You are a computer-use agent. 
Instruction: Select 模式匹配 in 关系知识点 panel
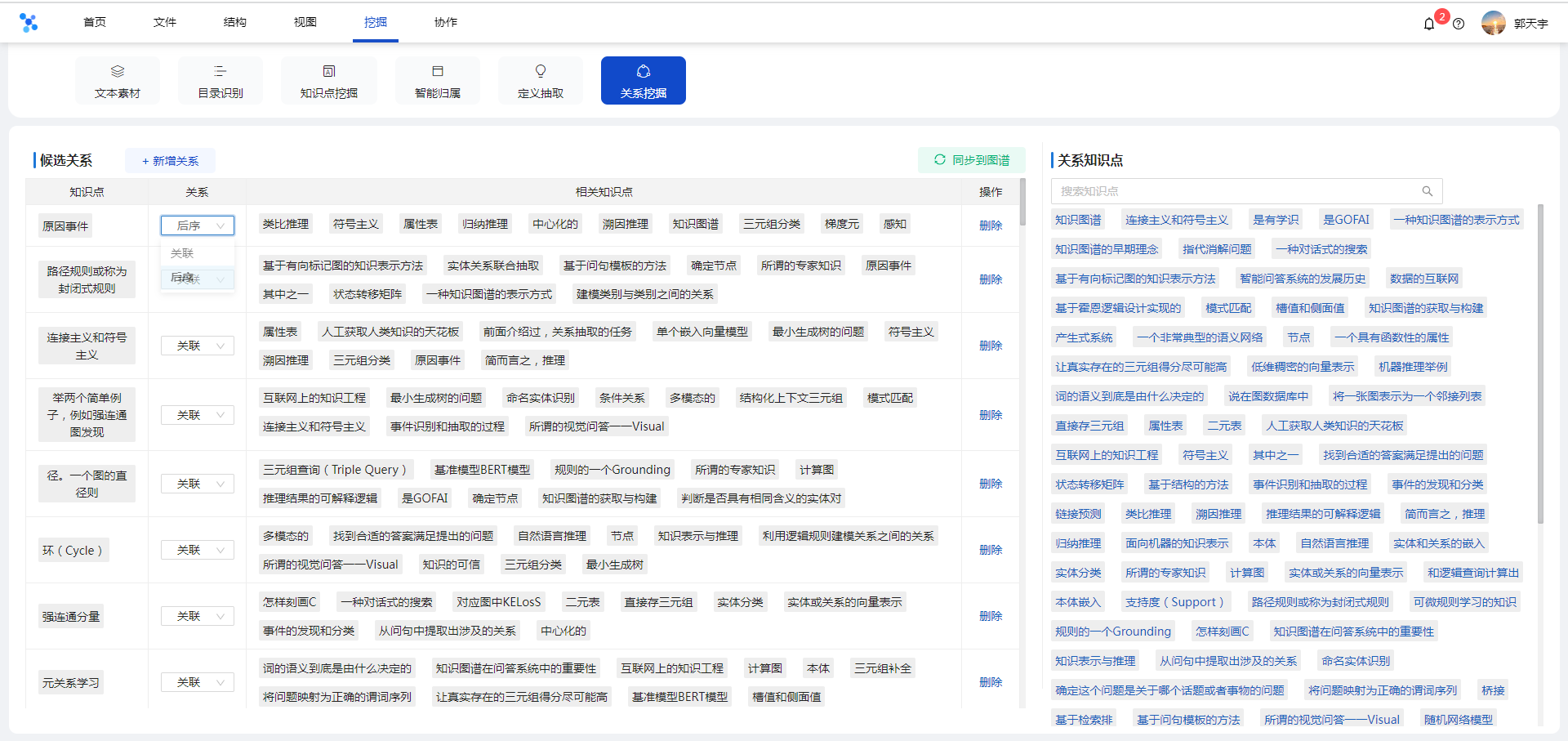tap(1228, 308)
